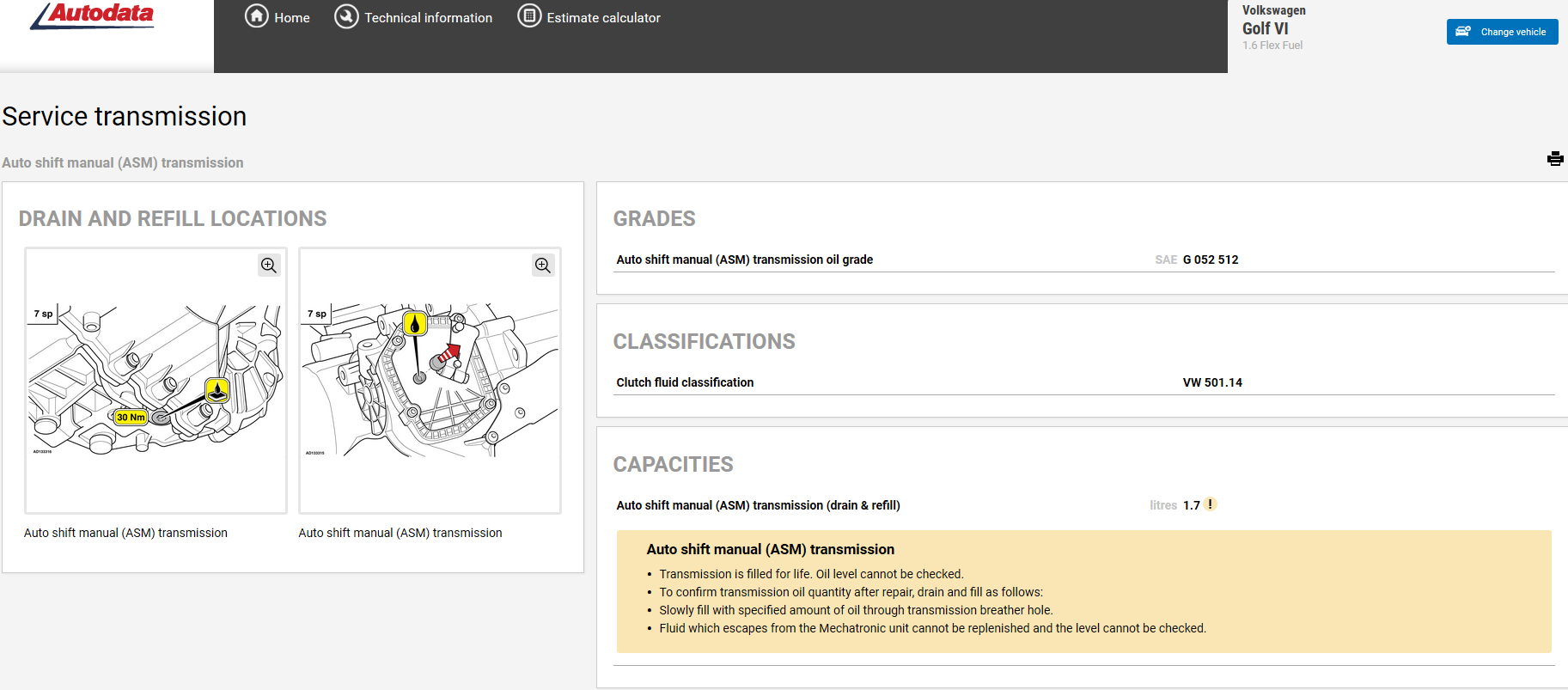This screenshot has width=1568, height=690.
Task: Select the Golf VI vehicle name
Action: [1265, 28]
